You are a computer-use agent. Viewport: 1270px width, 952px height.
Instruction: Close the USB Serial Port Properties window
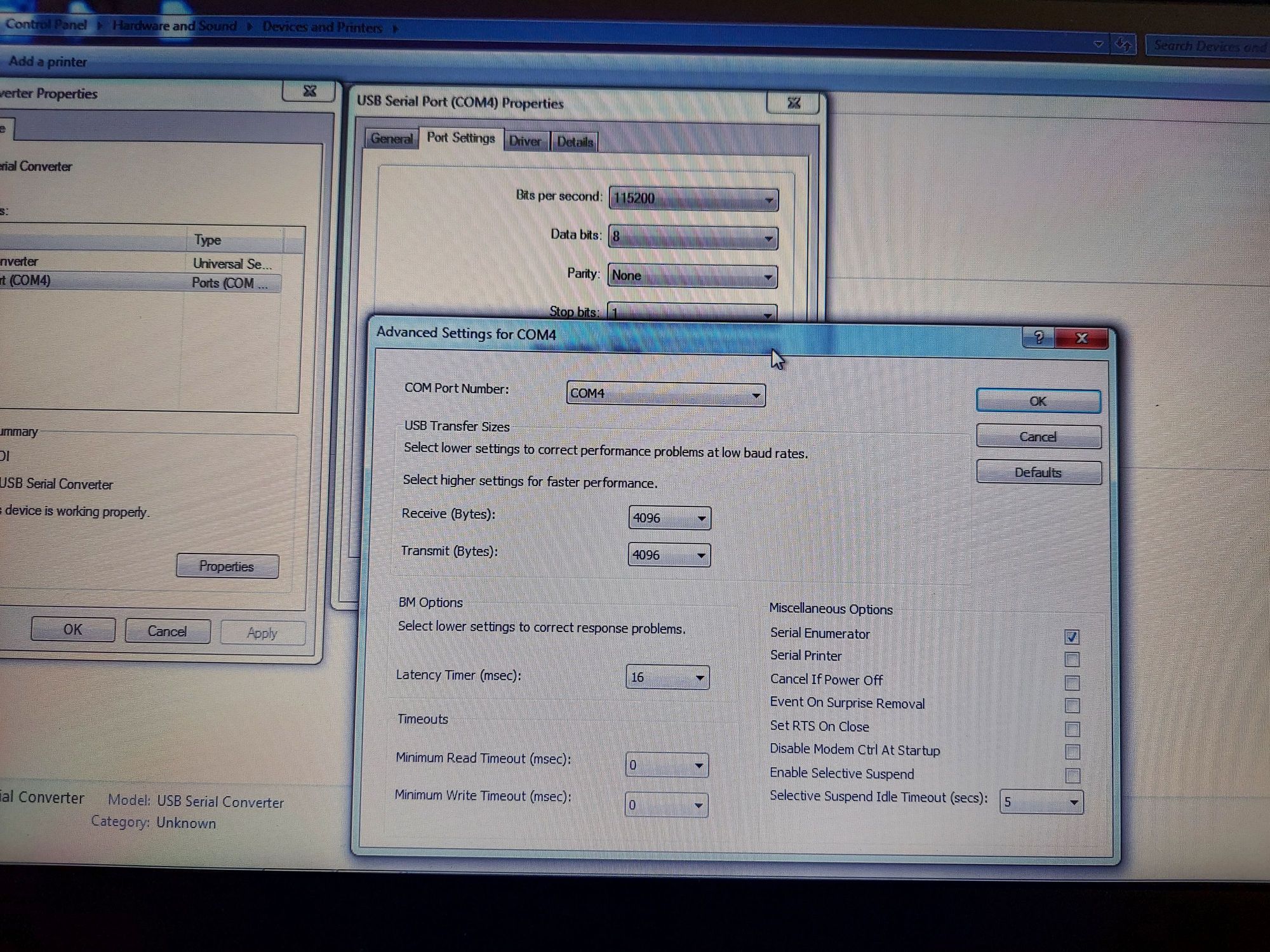click(794, 103)
